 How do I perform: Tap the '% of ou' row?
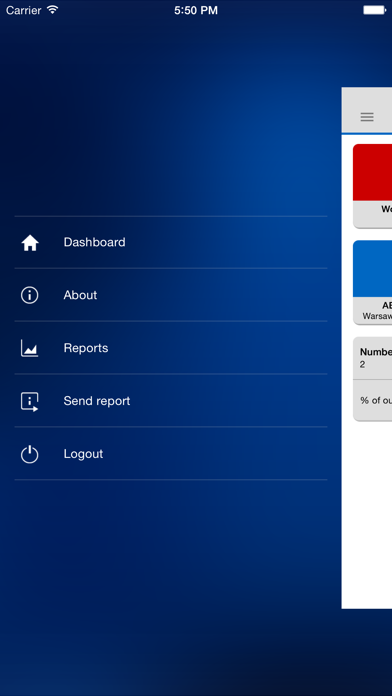(372, 400)
